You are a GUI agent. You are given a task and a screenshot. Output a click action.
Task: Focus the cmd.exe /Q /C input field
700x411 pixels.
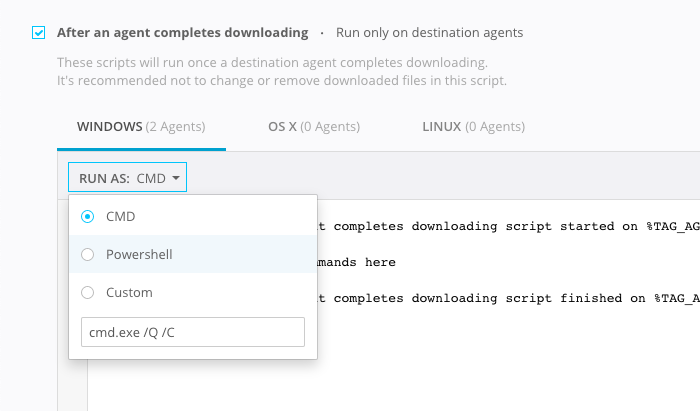coord(192,332)
